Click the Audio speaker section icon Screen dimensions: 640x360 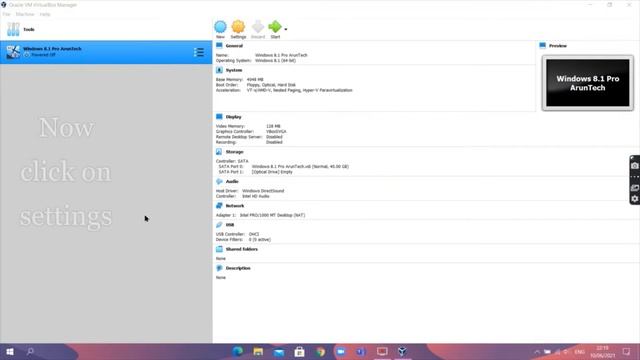tap(219, 181)
